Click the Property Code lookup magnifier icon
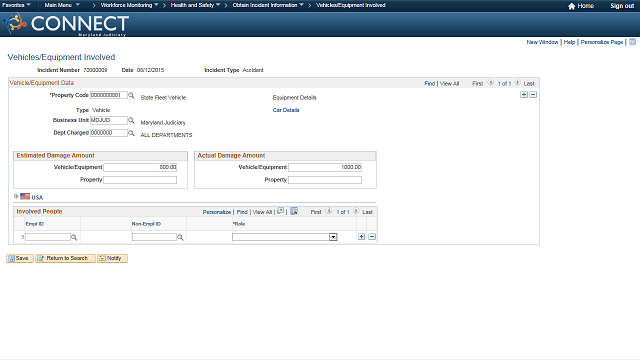This screenshot has height=360, width=640. 131,96
